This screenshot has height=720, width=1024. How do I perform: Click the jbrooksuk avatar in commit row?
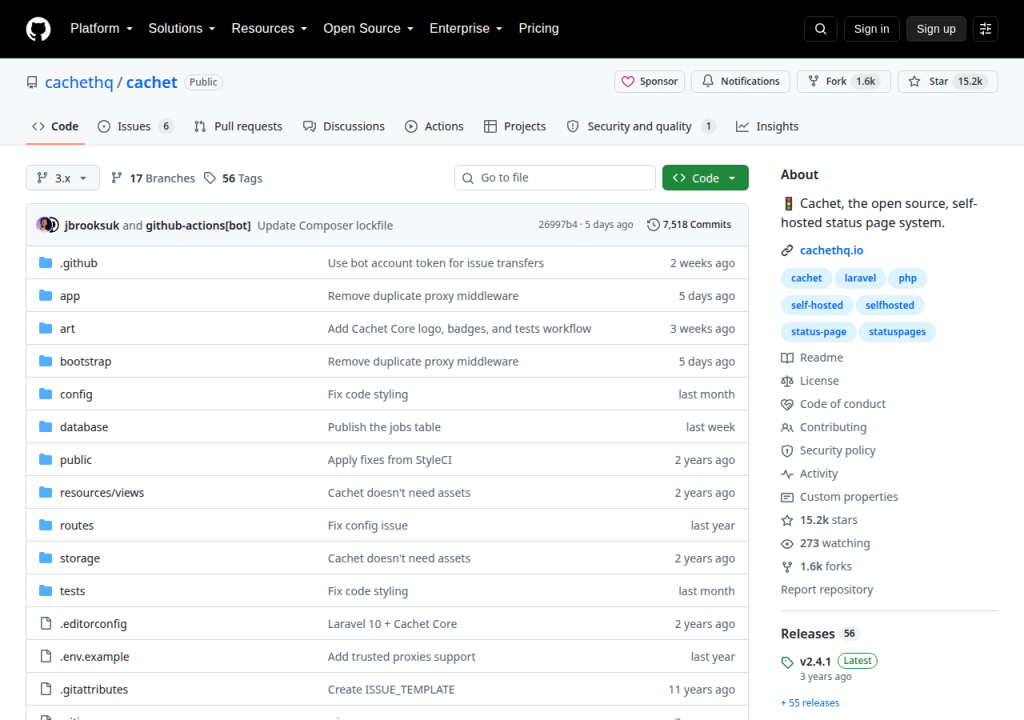44,225
